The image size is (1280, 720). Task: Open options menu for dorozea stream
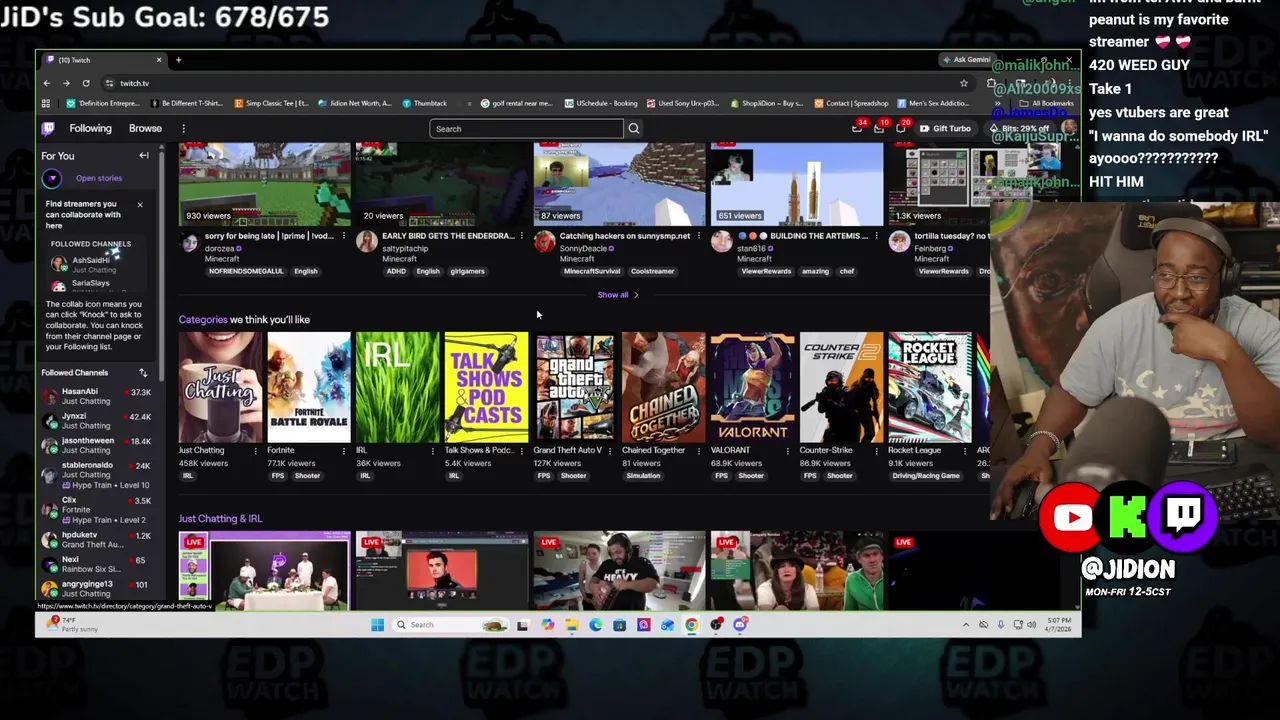(x=343, y=236)
